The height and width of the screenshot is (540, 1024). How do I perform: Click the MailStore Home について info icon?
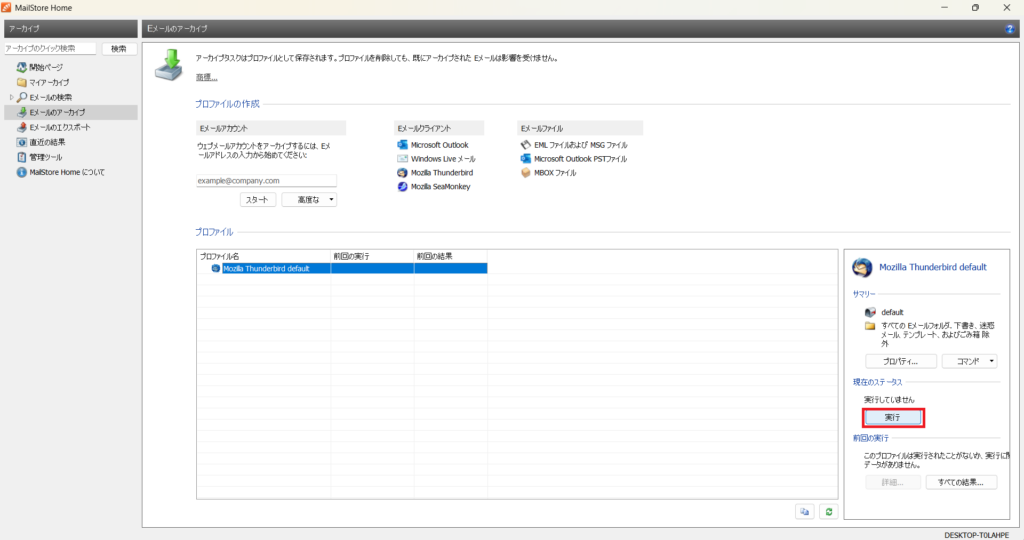(22, 172)
